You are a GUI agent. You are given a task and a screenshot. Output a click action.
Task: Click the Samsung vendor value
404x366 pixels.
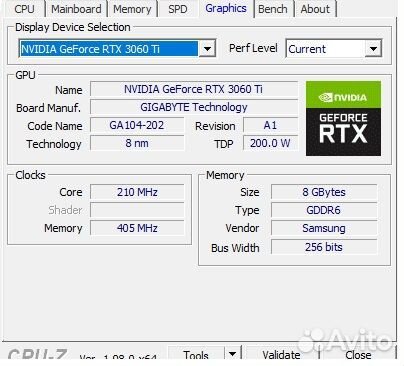pos(324,228)
